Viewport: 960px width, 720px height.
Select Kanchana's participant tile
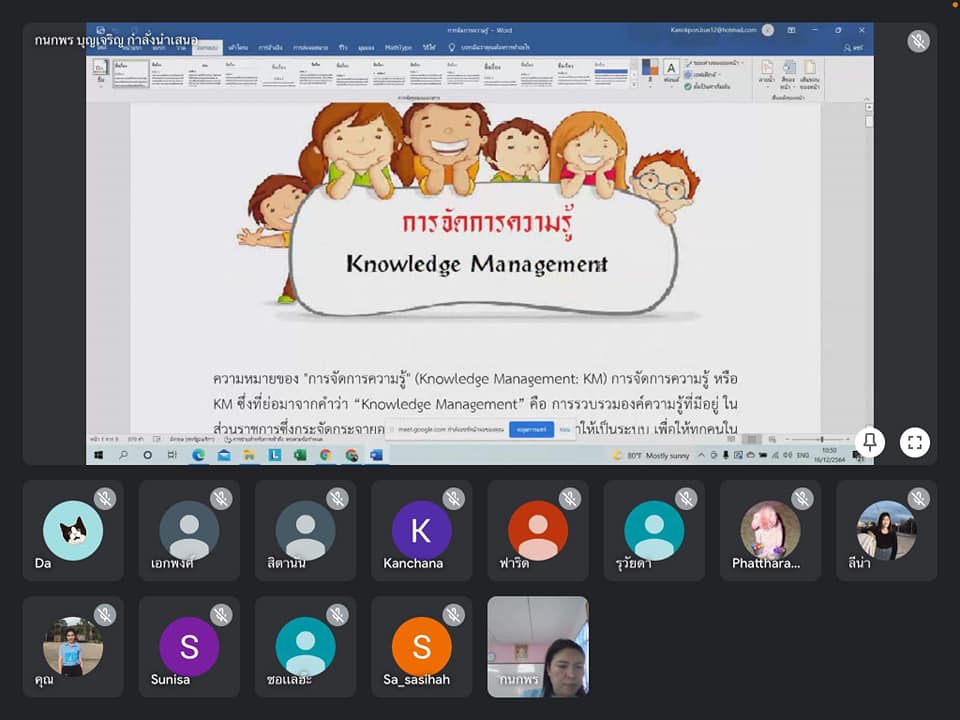pyautogui.click(x=421, y=531)
